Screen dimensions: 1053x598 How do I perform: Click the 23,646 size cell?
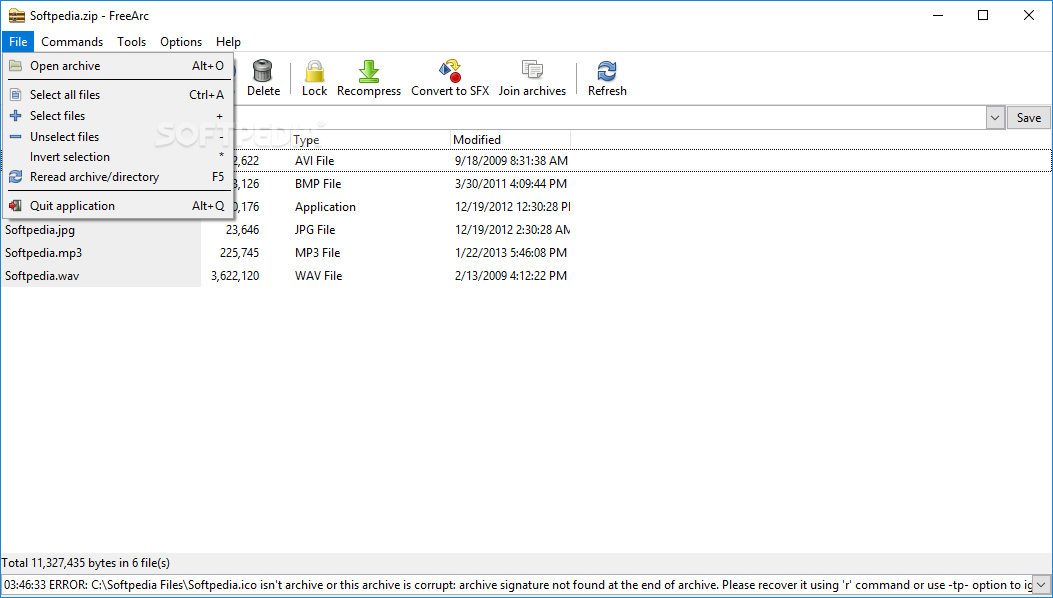coord(242,230)
